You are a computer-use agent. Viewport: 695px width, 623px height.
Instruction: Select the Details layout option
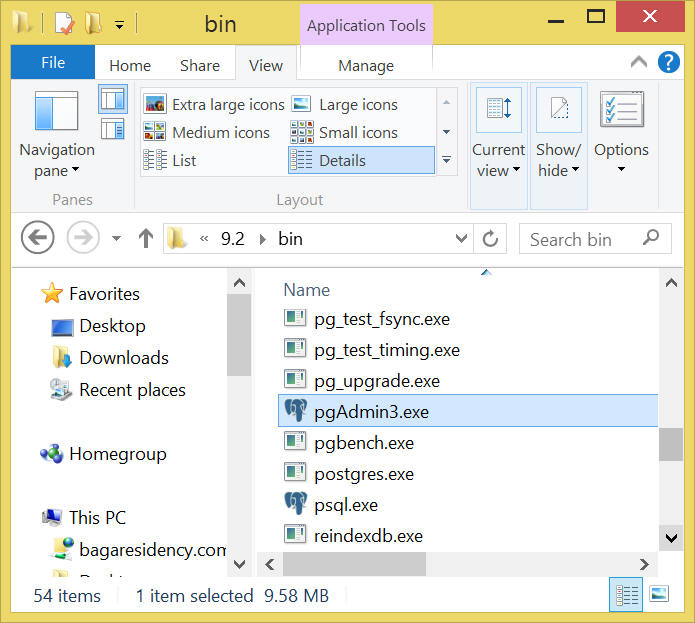coord(361,160)
